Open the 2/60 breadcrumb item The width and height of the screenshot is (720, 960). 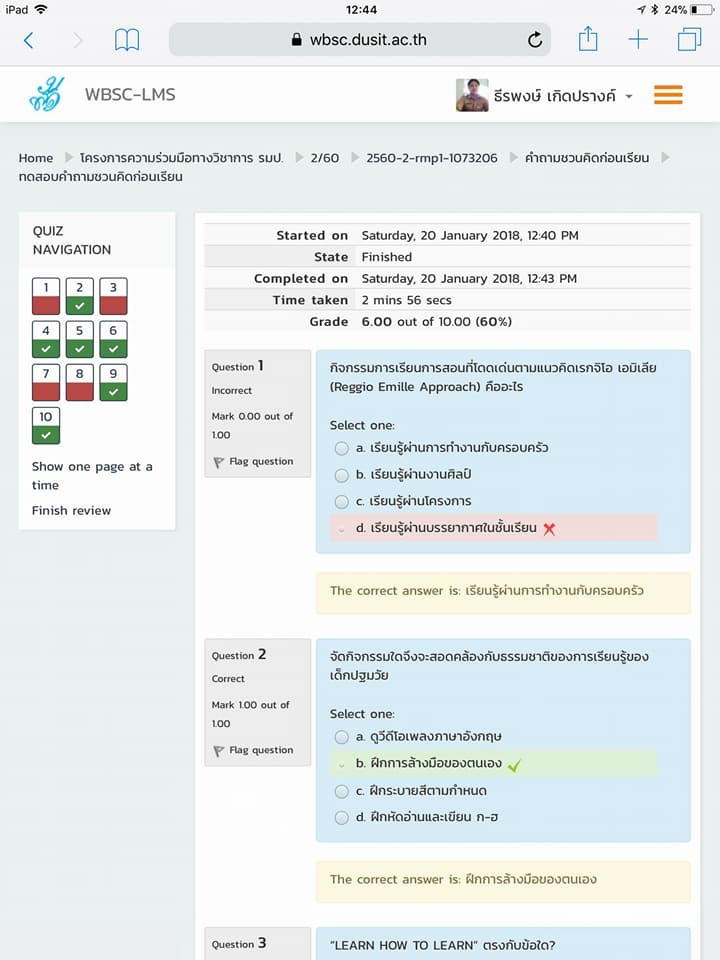click(324, 158)
